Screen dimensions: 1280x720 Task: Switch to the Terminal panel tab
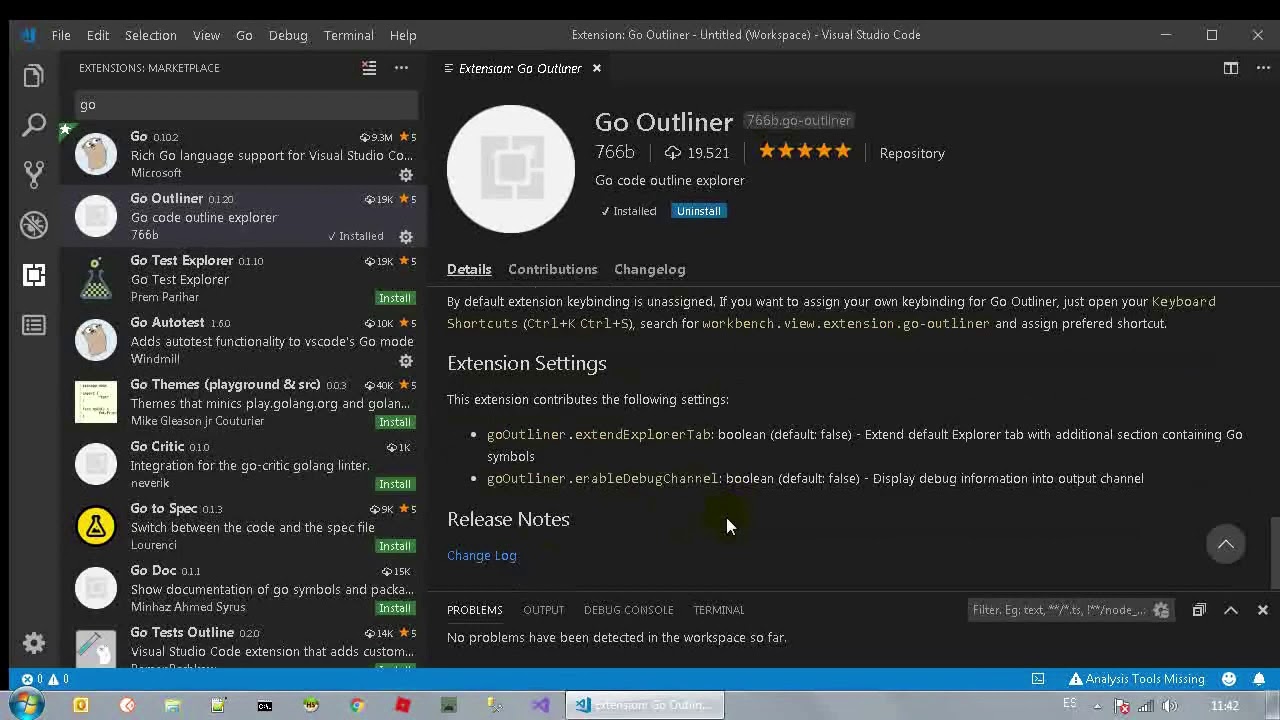[x=719, y=610]
